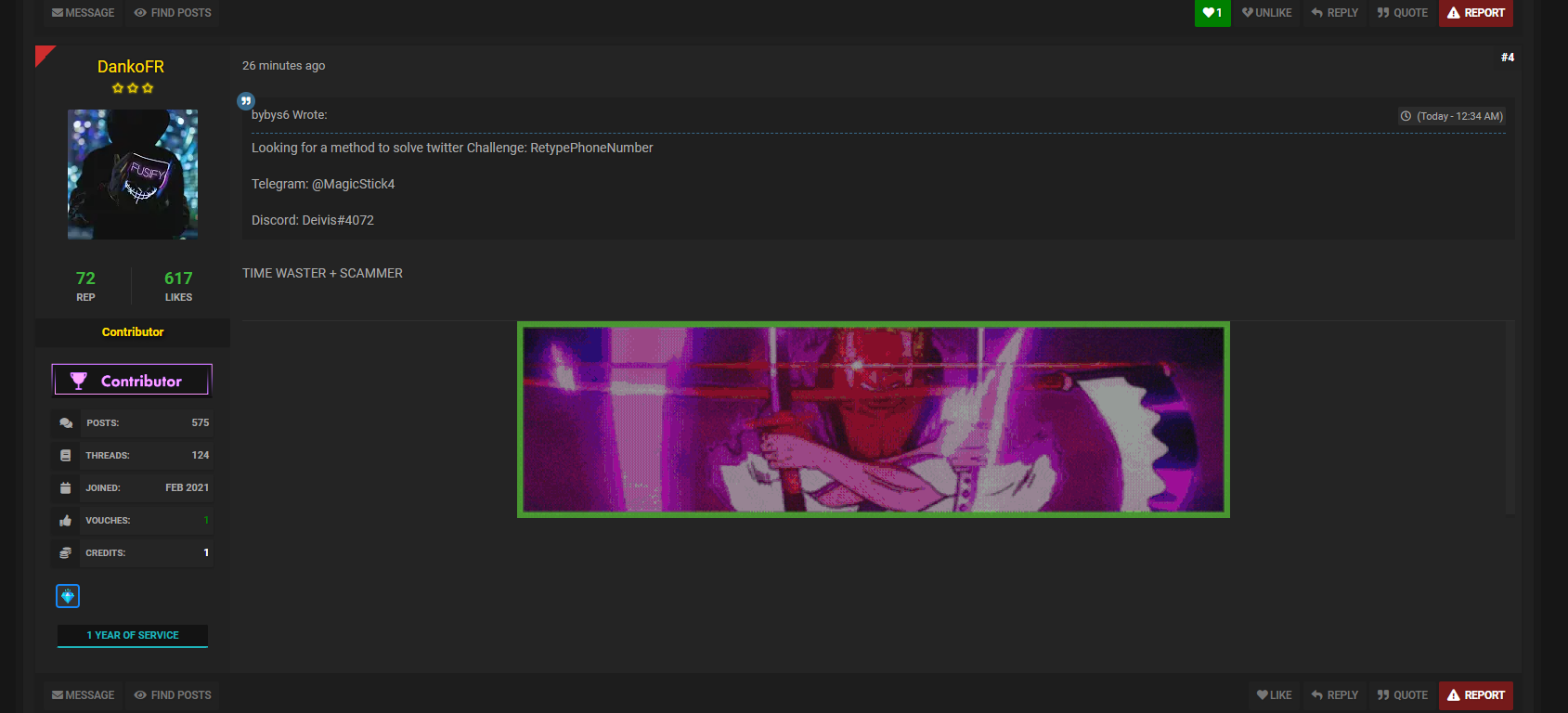Send message to top post's author

point(84,13)
